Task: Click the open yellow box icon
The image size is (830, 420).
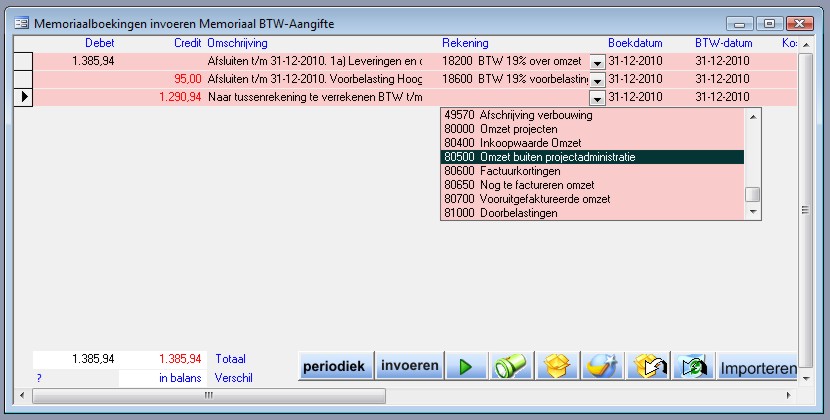Action: tap(557, 367)
